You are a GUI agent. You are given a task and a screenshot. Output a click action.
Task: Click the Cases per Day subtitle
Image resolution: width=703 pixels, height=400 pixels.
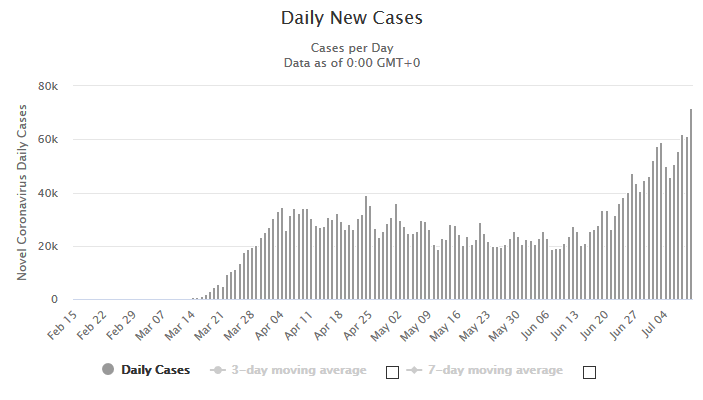[352, 48]
